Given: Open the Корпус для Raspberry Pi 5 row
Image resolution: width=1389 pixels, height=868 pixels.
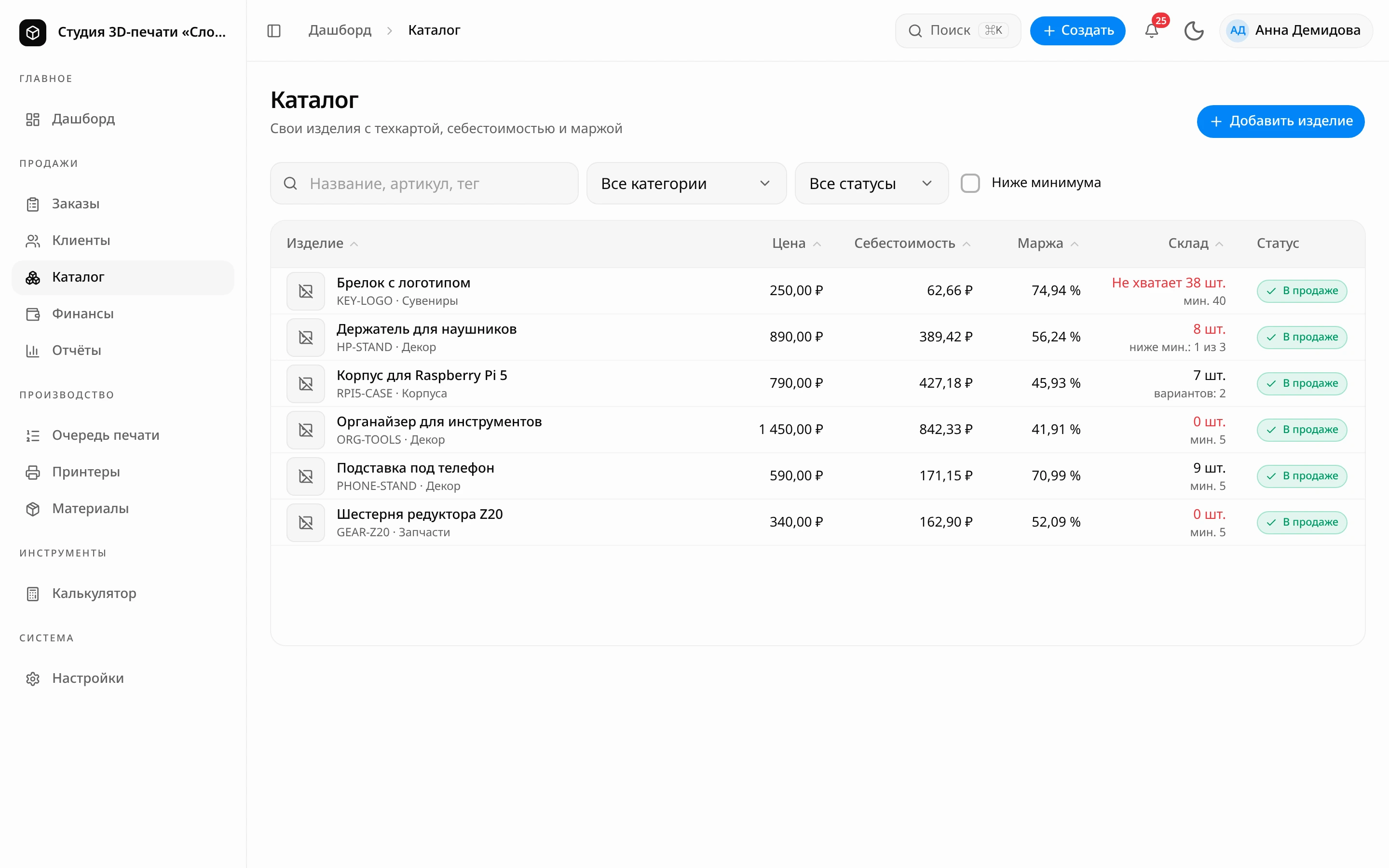Looking at the screenshot, I should [x=817, y=383].
